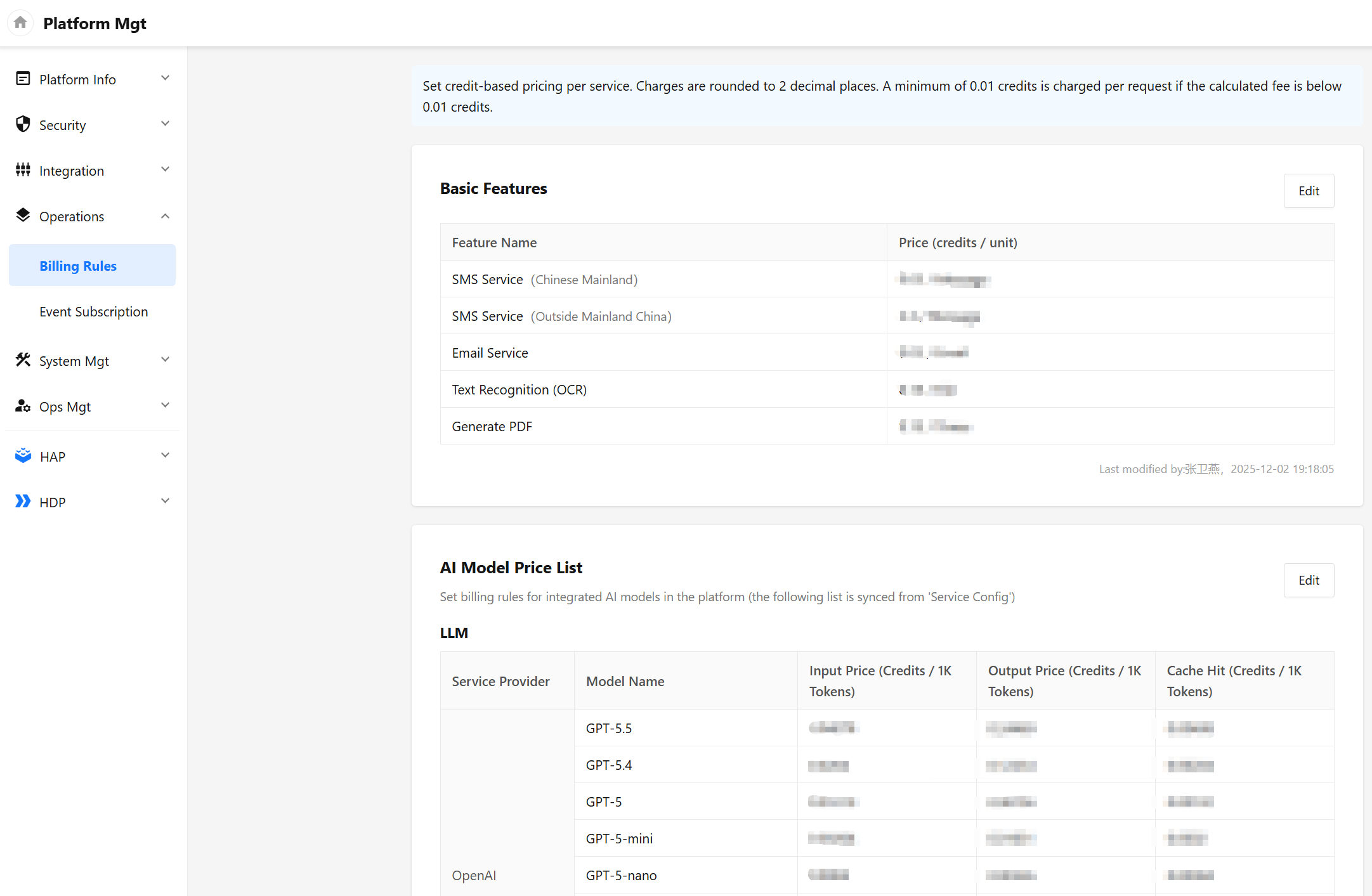The width and height of the screenshot is (1372, 896).
Task: Expand the System Mgt chevron
Action: pyautogui.click(x=166, y=360)
